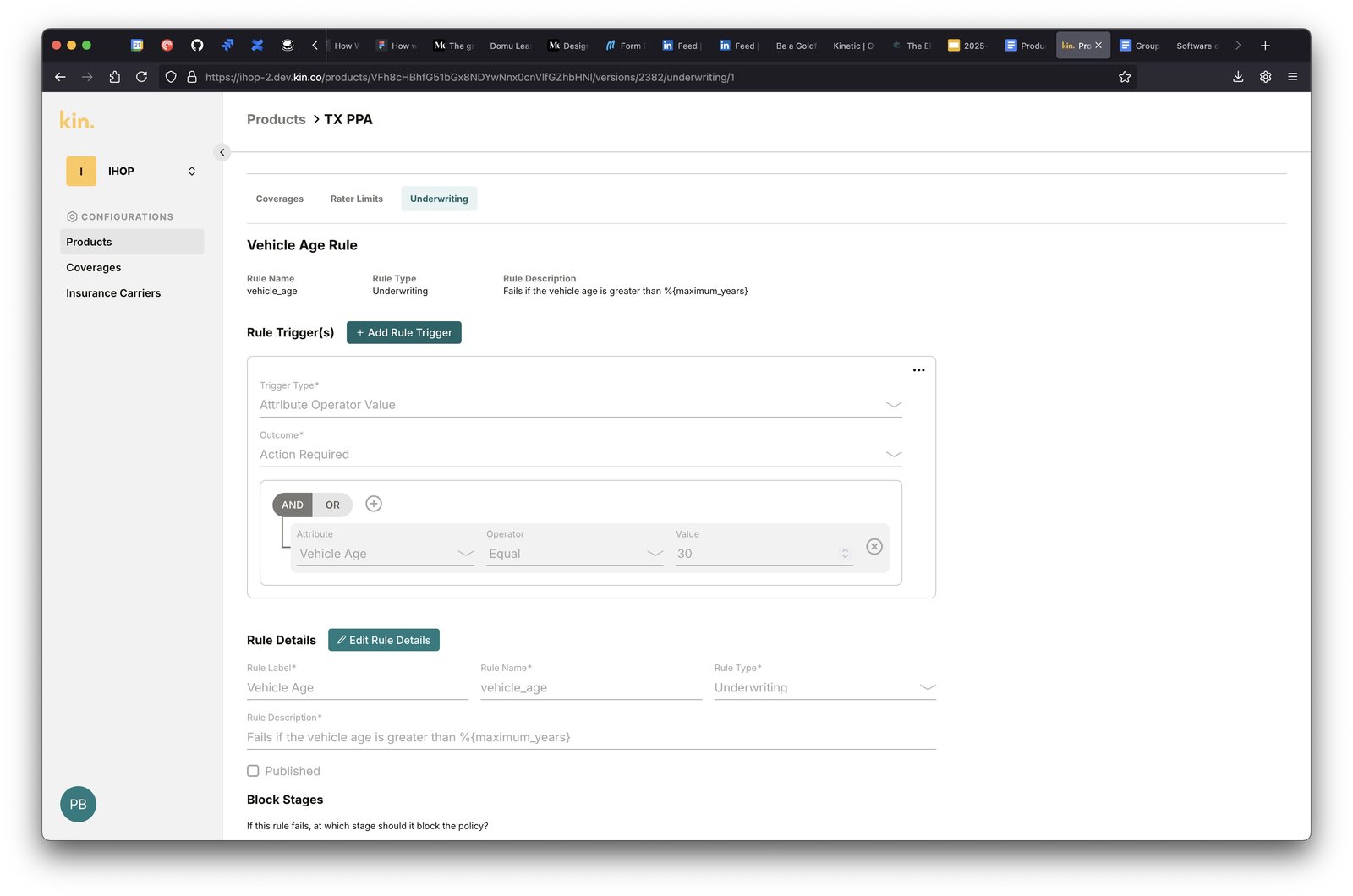Click the Rule Label input field
Screen dimensions: 1353x896
click(x=358, y=687)
